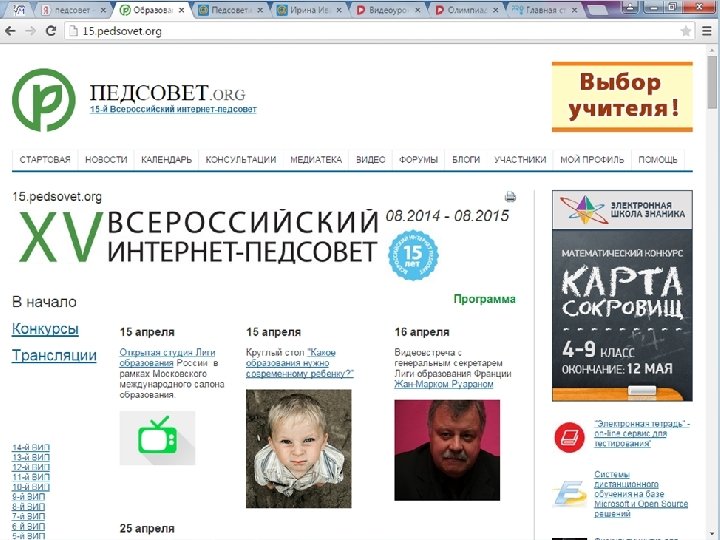
Task: Open the 14-й ВИП link
Action: click(31, 447)
